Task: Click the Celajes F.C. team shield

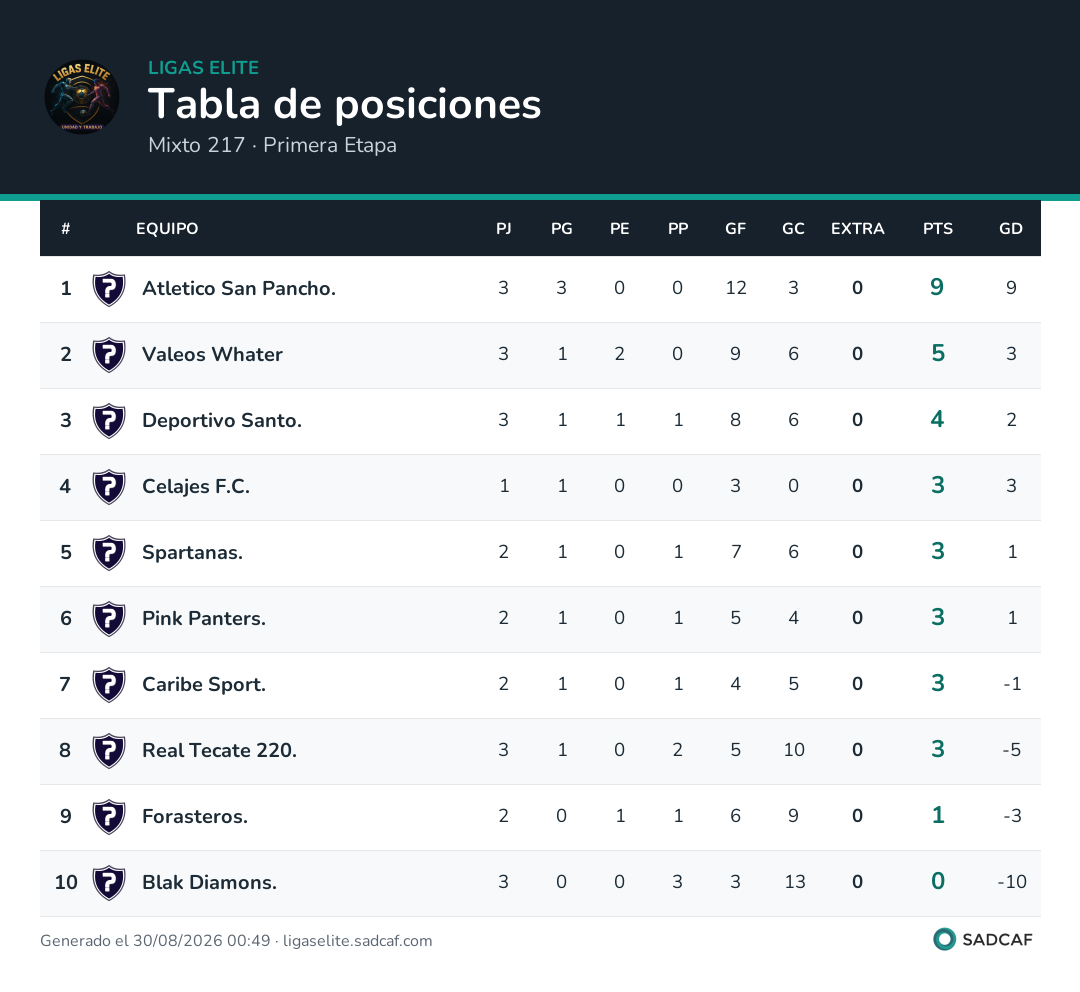Action: pos(109,486)
